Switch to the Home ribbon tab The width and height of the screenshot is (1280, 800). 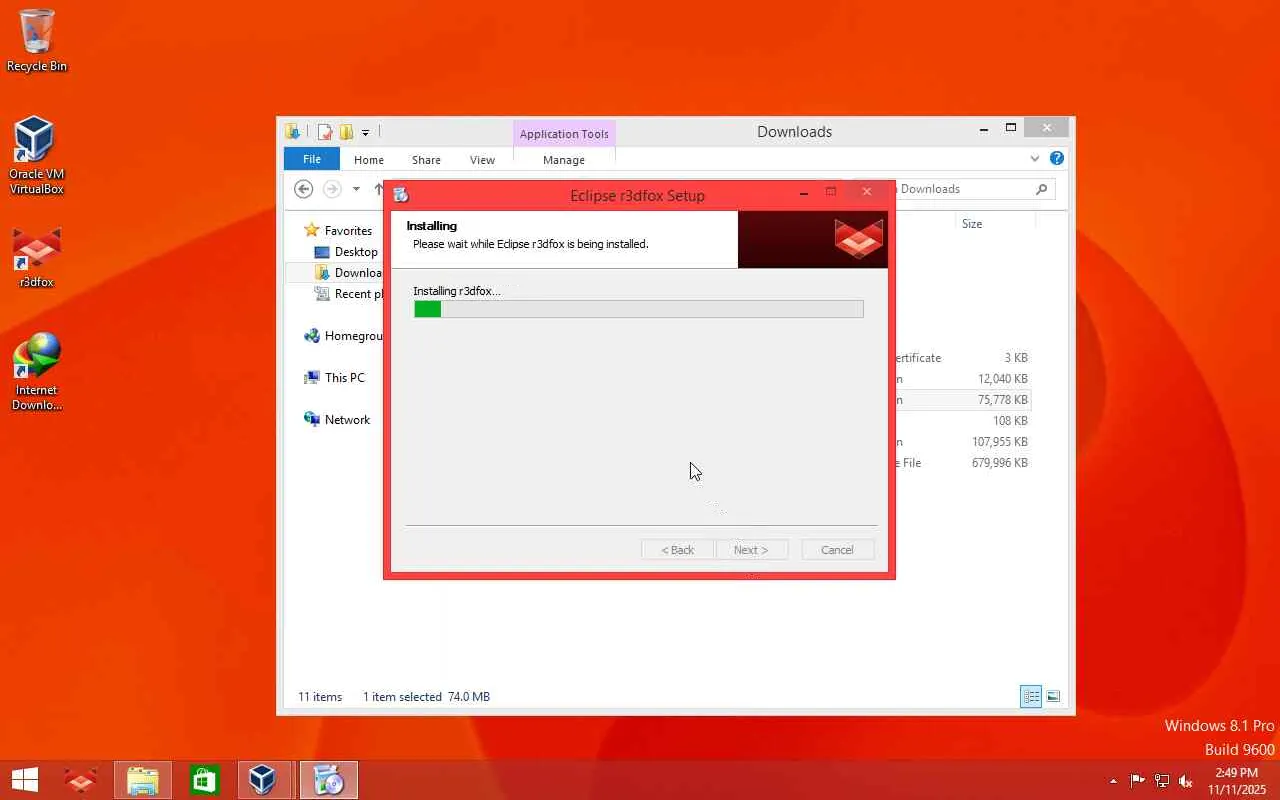coord(369,160)
